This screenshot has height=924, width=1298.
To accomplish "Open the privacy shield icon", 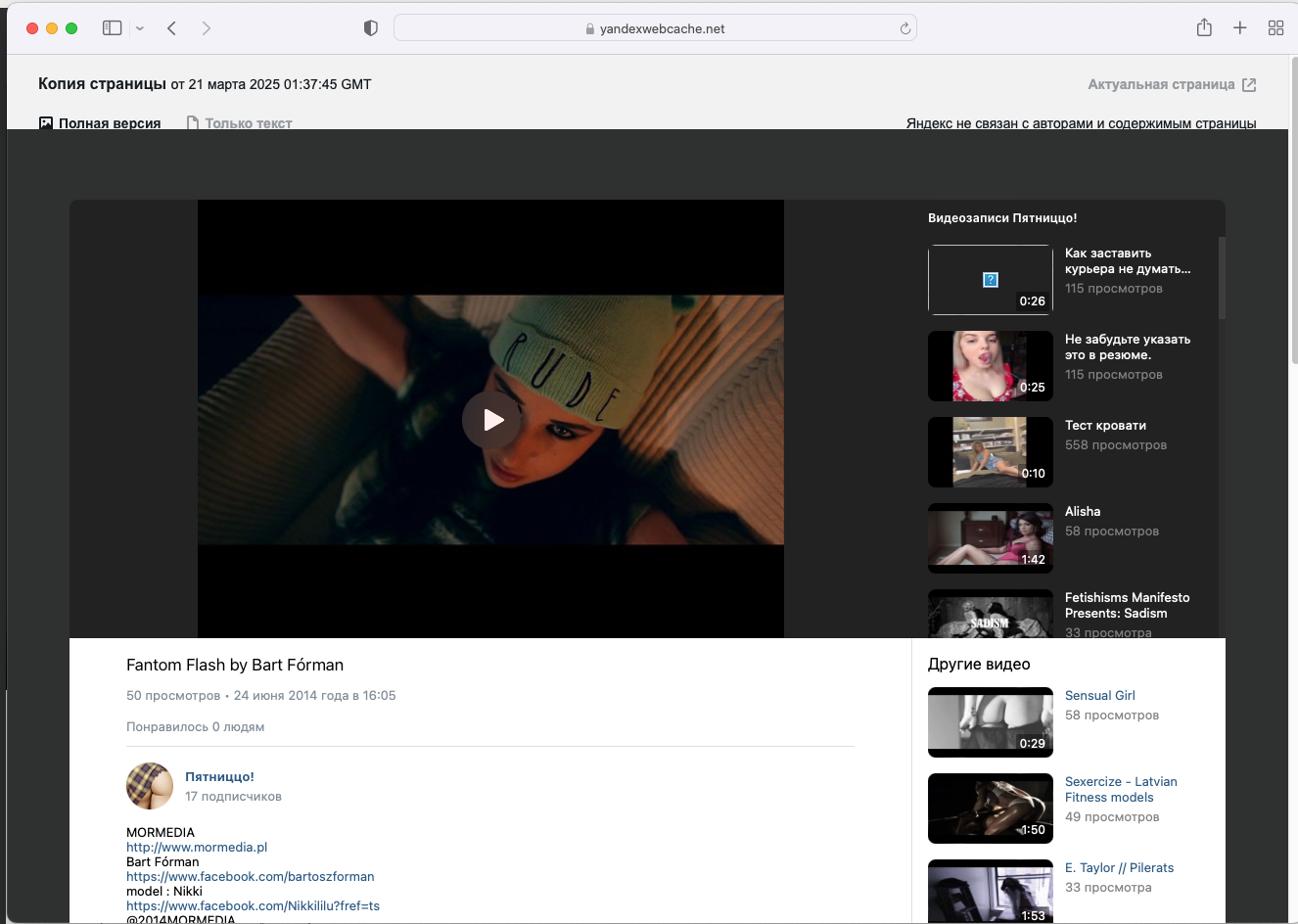I will coord(370,28).
